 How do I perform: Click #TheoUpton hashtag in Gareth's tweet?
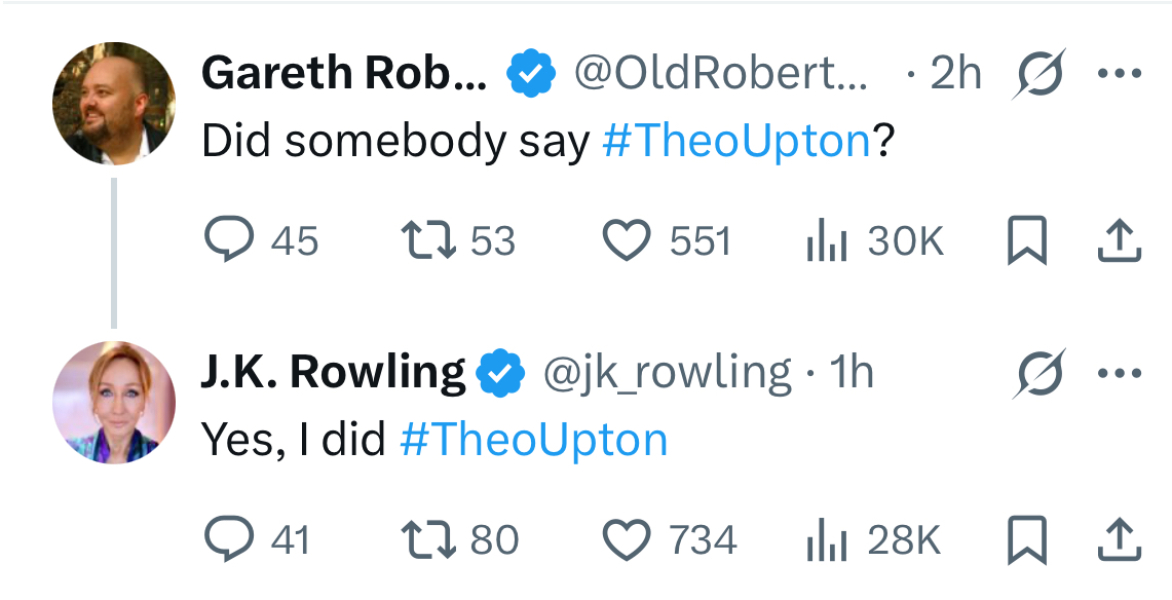click(x=738, y=142)
